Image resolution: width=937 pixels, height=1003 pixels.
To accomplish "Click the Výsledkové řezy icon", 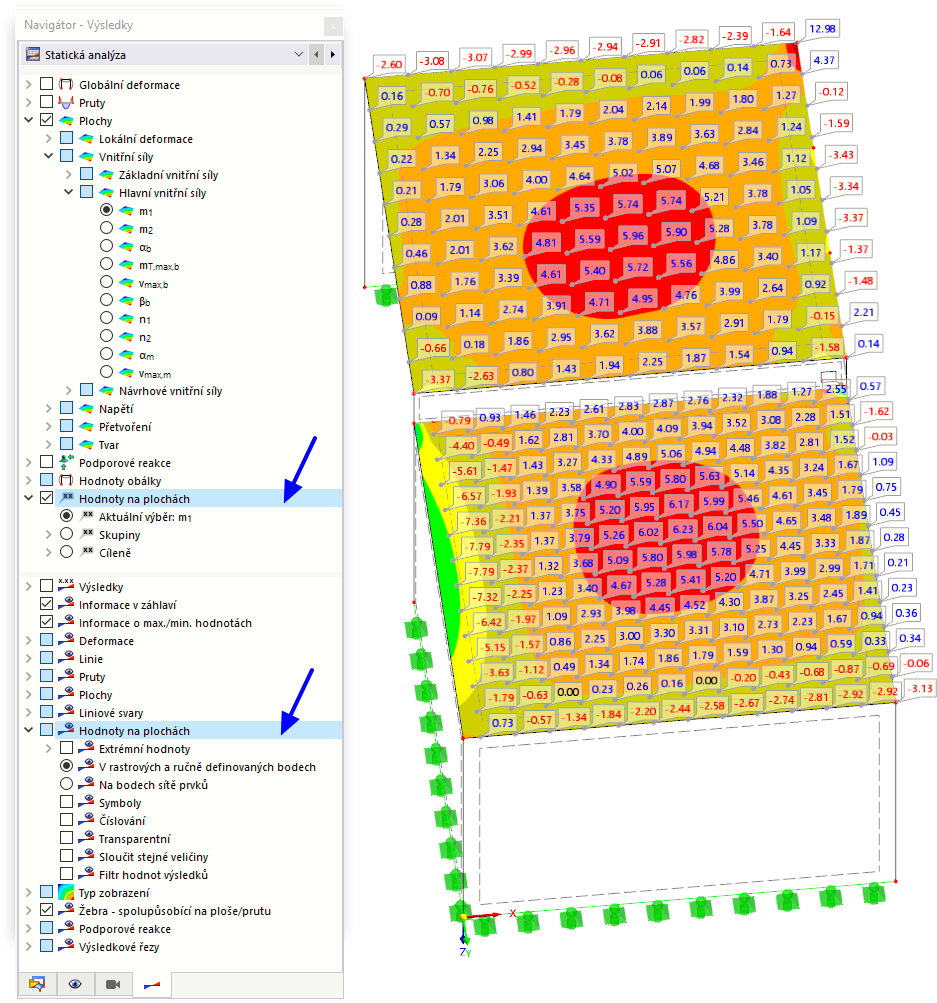I will coord(66,945).
